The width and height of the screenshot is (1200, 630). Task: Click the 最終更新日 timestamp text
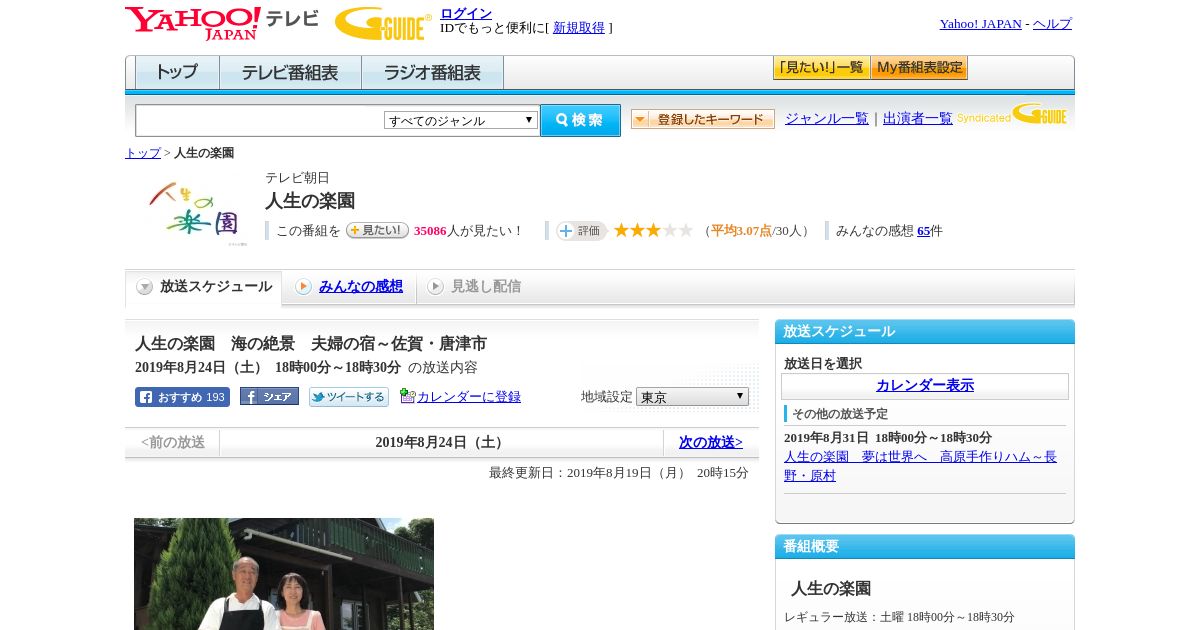tap(619, 473)
